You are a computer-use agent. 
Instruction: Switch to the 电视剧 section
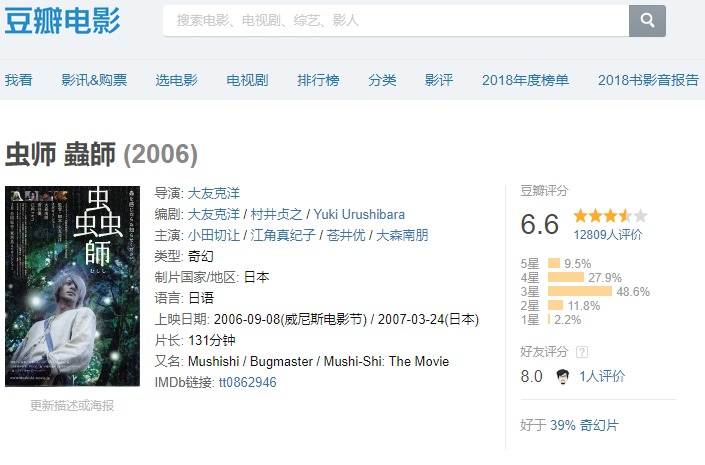(x=247, y=80)
